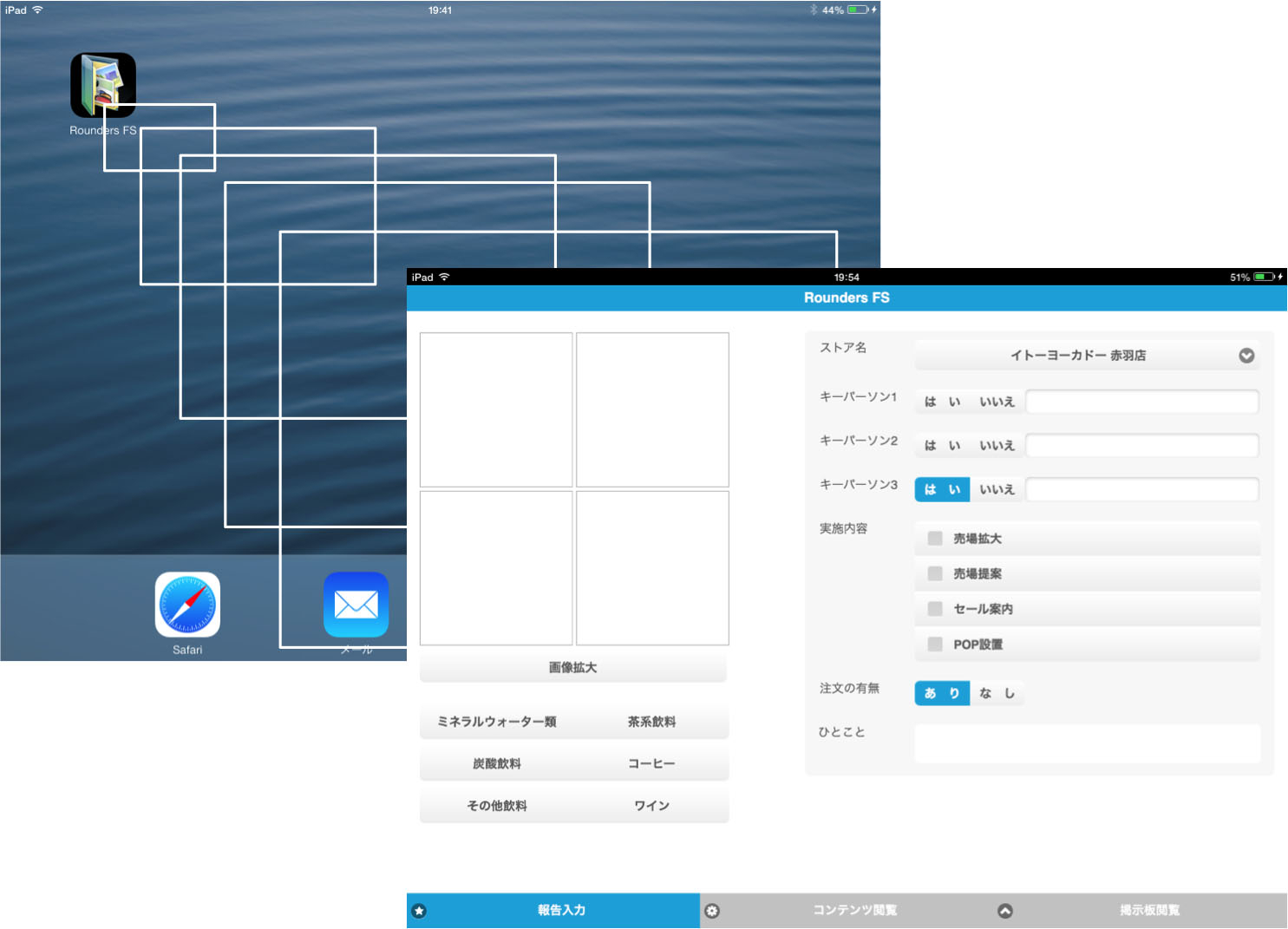Check the POP設置 checkbox
Image resolution: width=1288 pixels, height=929 pixels.
(x=935, y=644)
